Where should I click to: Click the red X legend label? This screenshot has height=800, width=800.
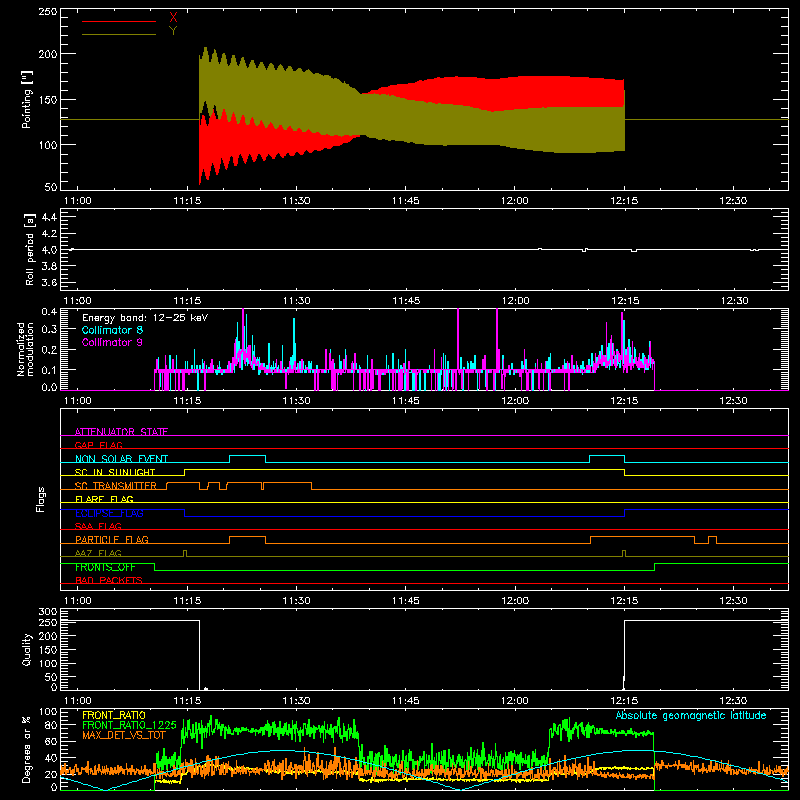tap(173, 18)
